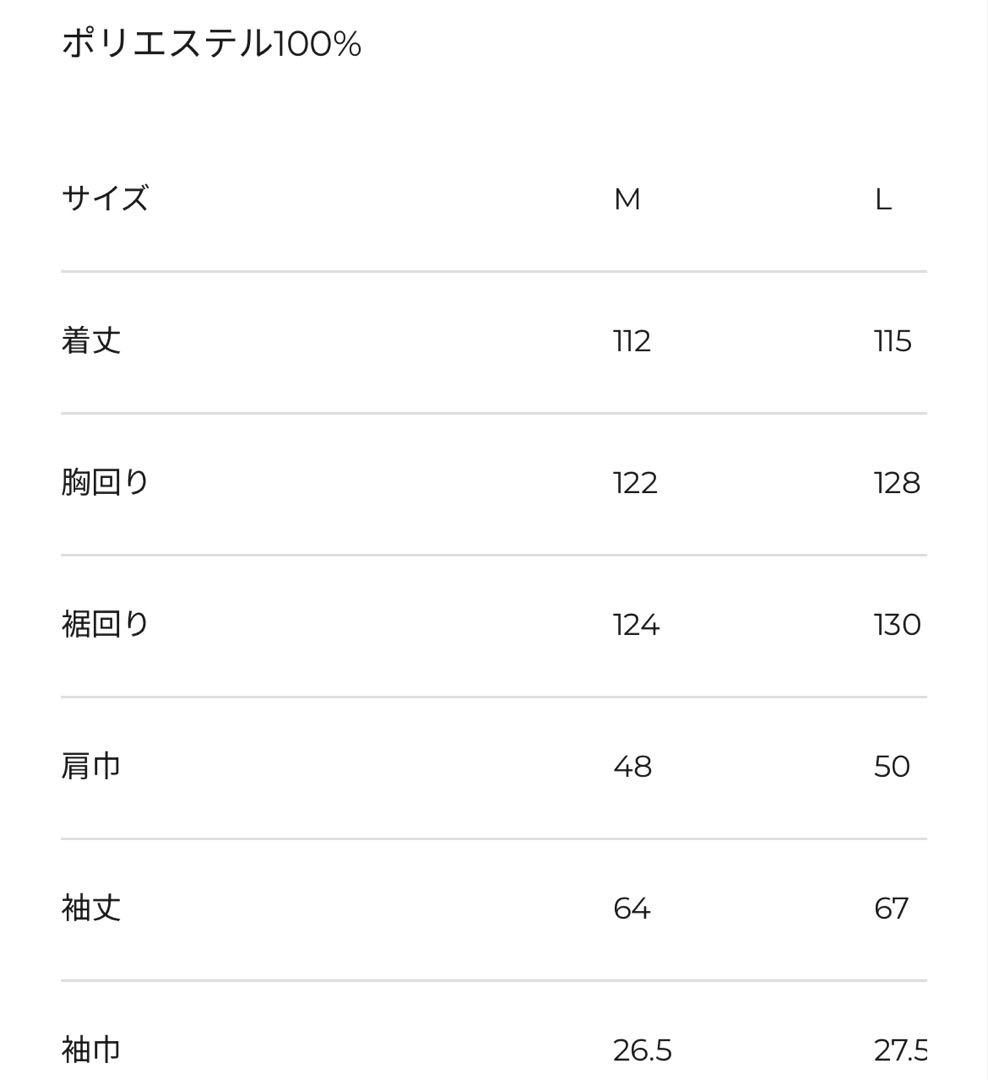Click the 胸回り value 122 for M
Viewport: 988px width, 1080px height.
pyautogui.click(x=635, y=484)
